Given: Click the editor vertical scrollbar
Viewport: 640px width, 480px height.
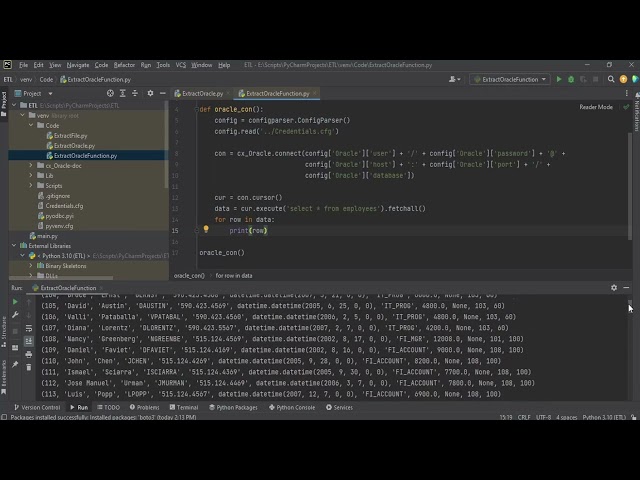Looking at the screenshot, I should click(x=630, y=184).
